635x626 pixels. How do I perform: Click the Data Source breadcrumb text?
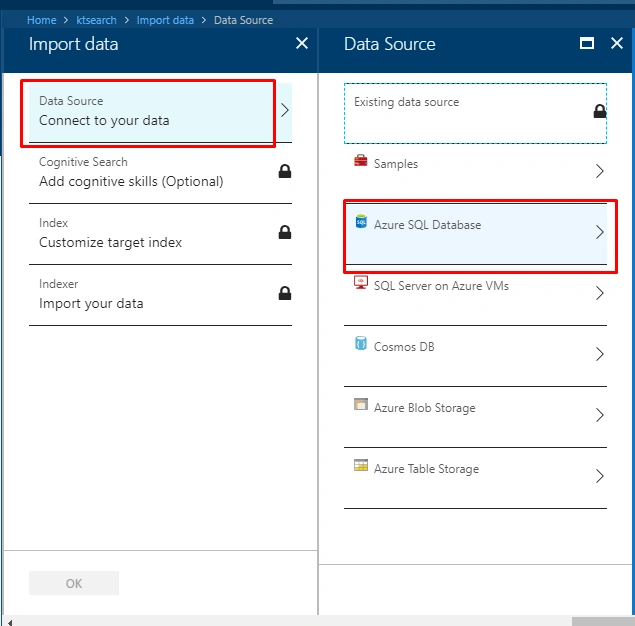point(243,20)
